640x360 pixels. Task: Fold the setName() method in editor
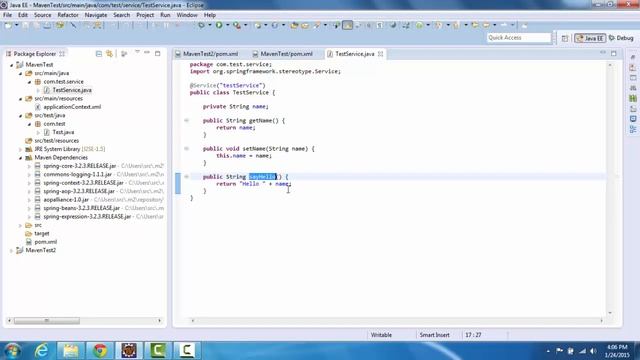point(186,149)
